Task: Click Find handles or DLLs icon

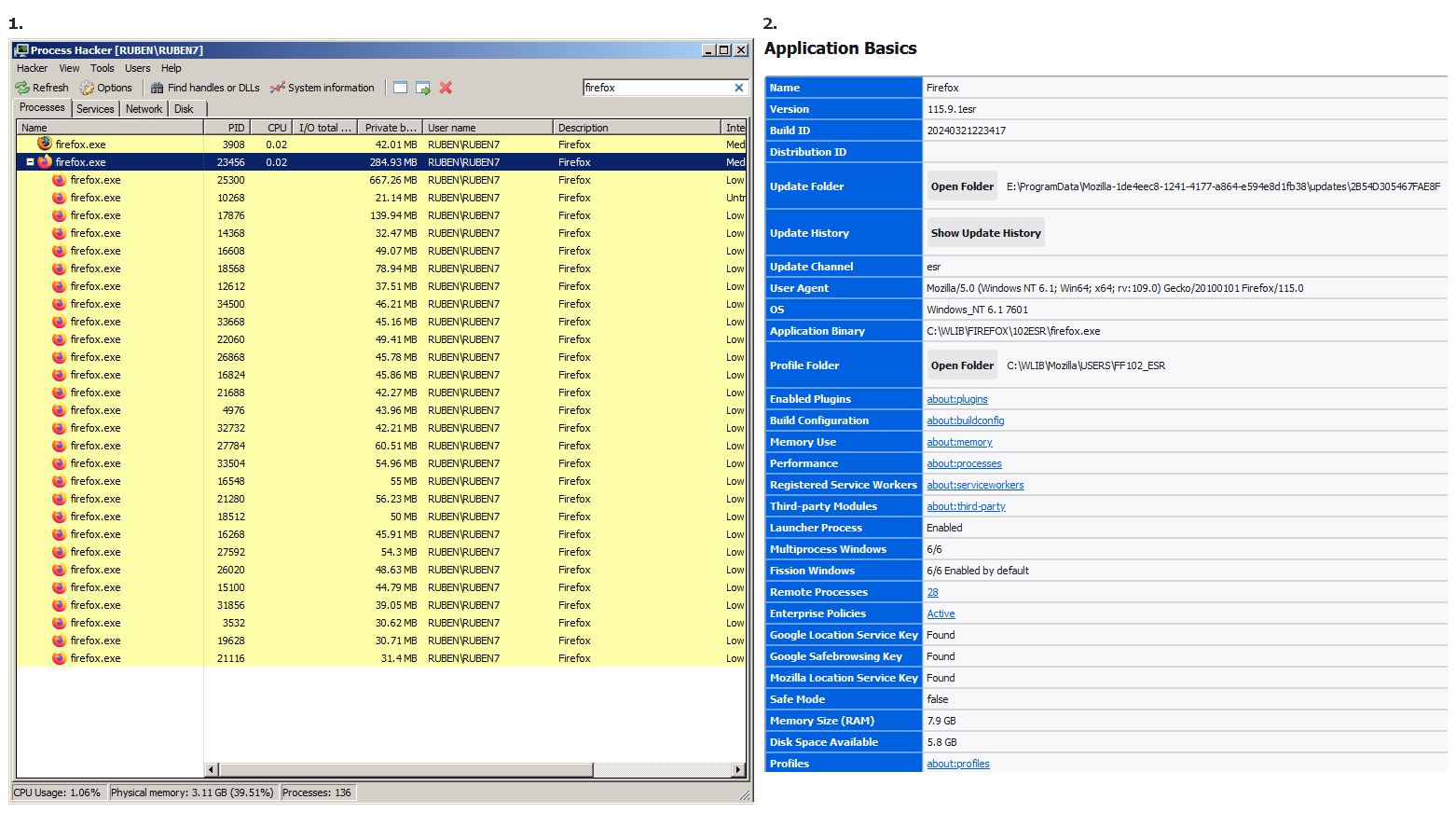Action: tap(158, 88)
